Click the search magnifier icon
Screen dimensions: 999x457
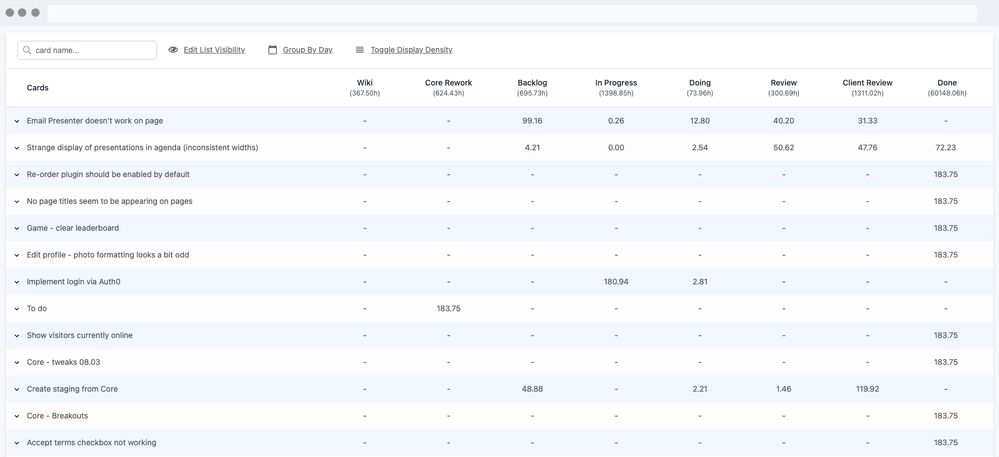tap(27, 50)
